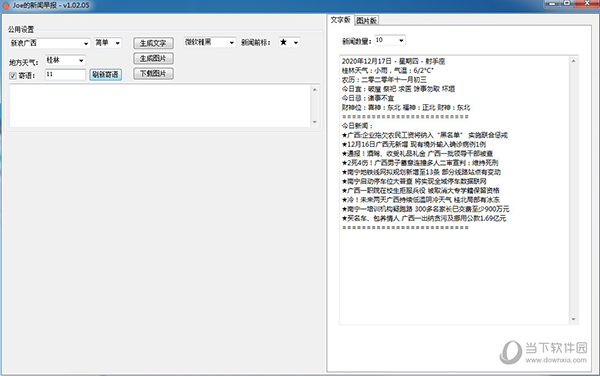Screen dimensions: 600x376
Task: Click the date line 2020年12月17日
Action: click(x=393, y=61)
